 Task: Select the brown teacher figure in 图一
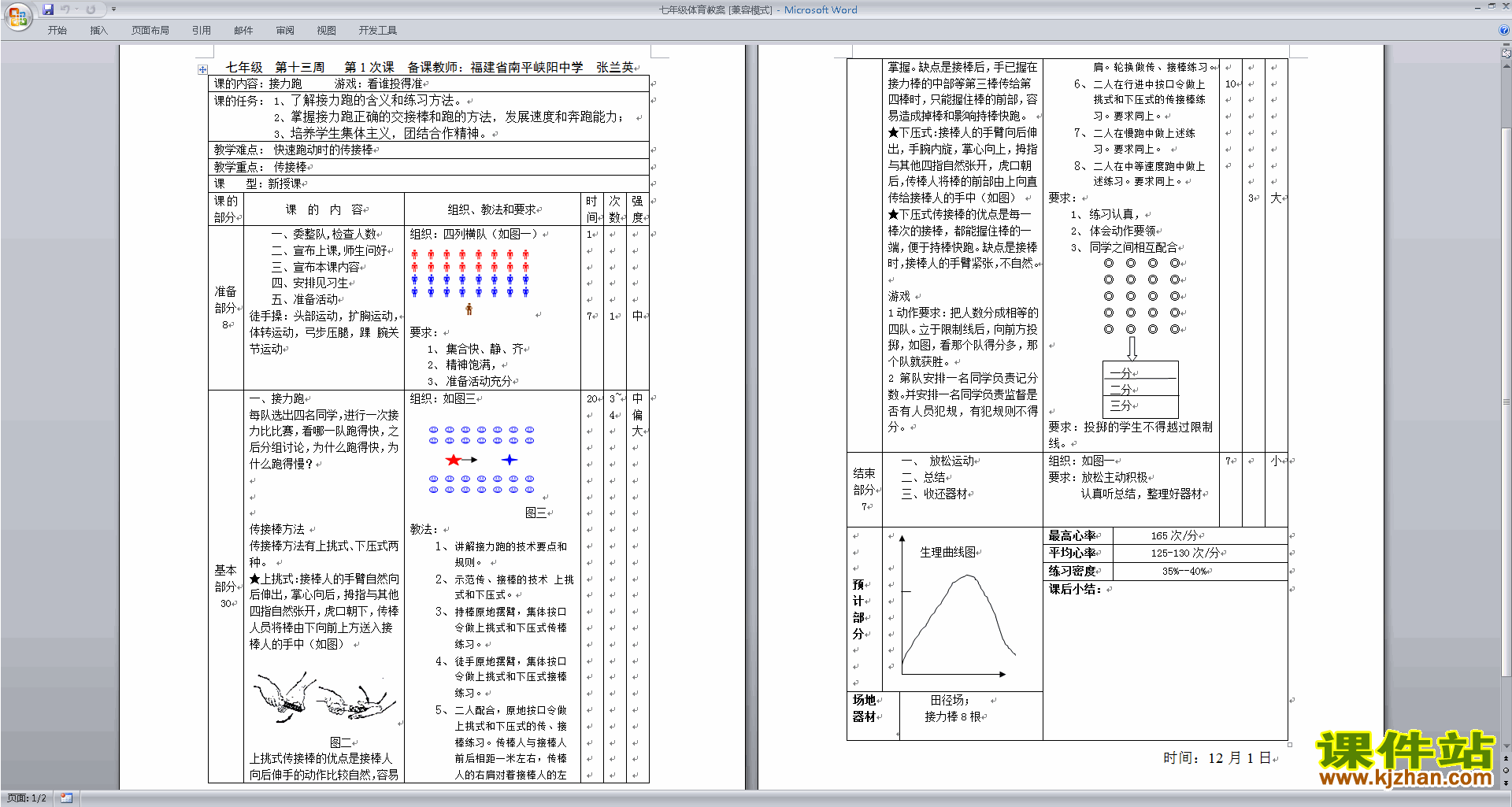[x=469, y=309]
